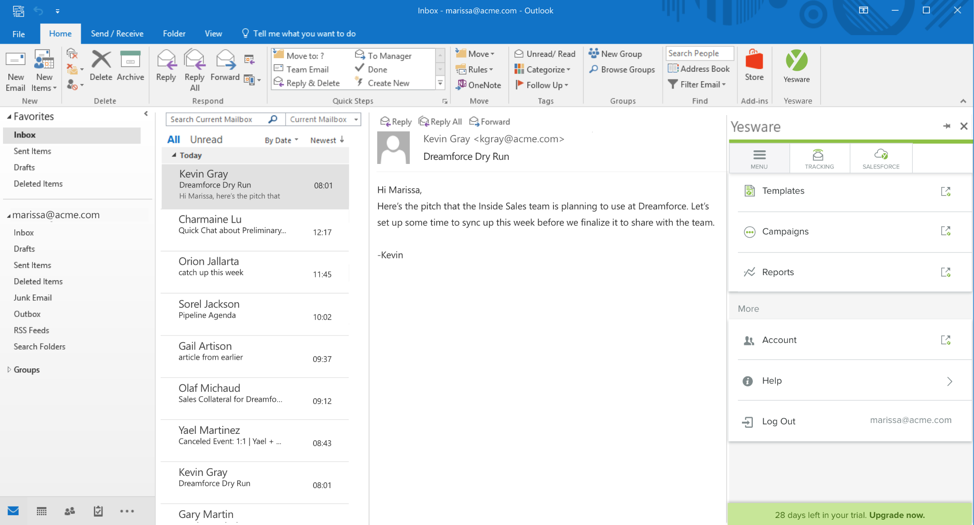Switch to Mail view in navigation bar

[x=13, y=511]
